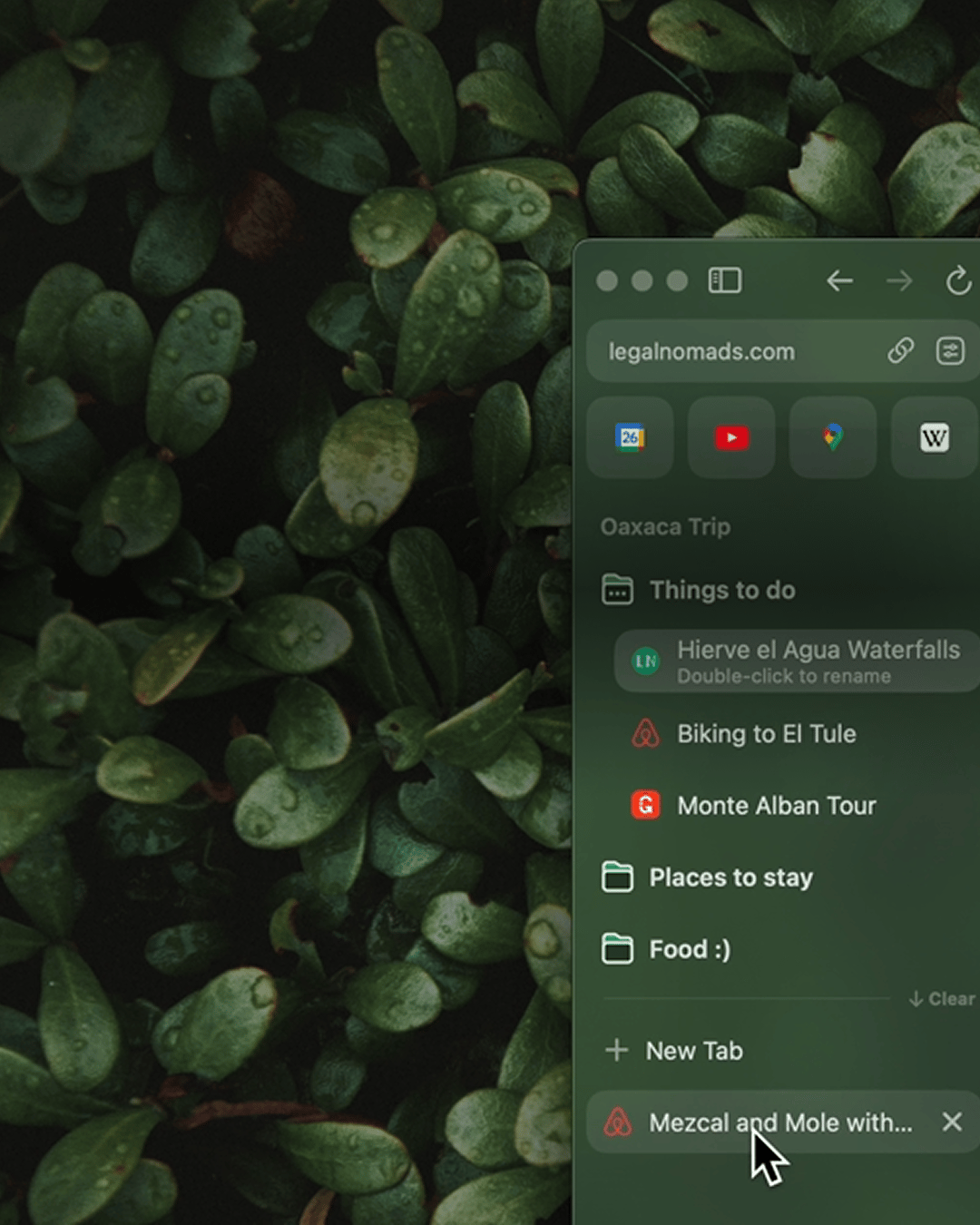This screenshot has height=1225, width=980.
Task: Go back with the left arrow
Action: pyautogui.click(x=839, y=281)
